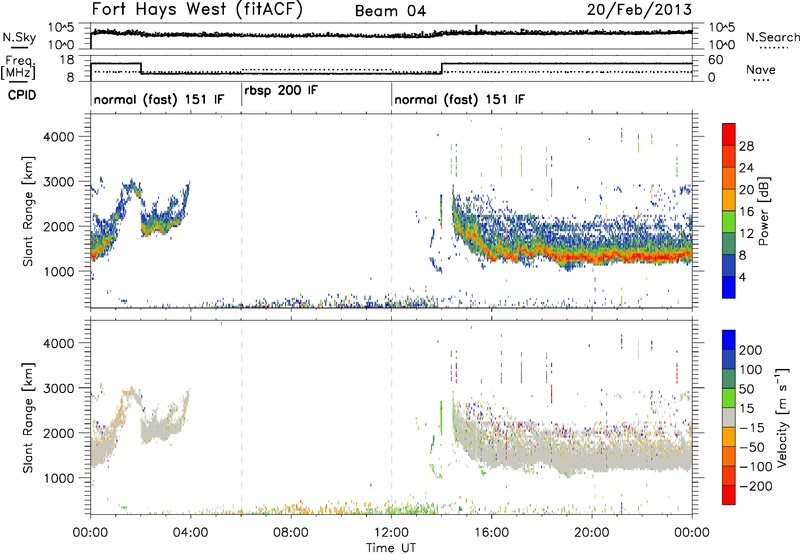
Task: Click the "60" Nave axis value
Action: (x=715, y=60)
